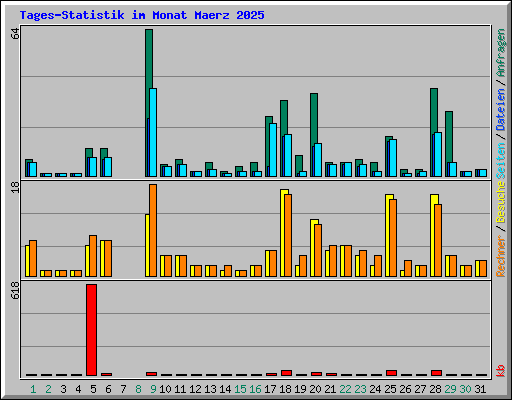Viewport: 512px width, 400px height.
Task: Click the orange Rechner bar for day 9
Action: pos(153,230)
